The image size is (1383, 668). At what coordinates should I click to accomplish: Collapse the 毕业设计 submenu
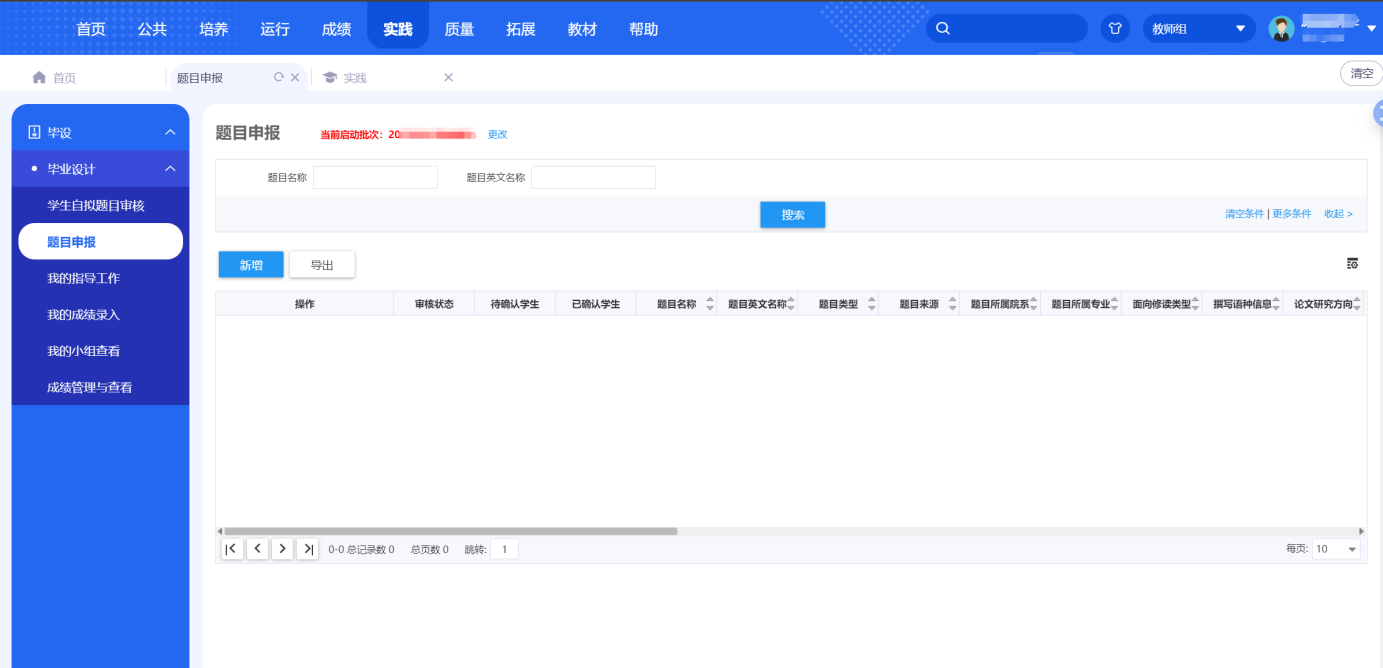170,169
